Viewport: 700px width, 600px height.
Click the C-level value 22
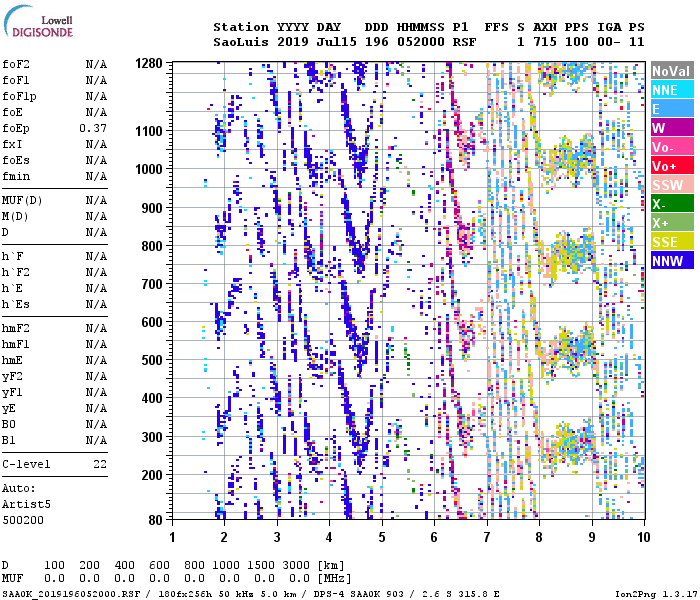click(x=100, y=464)
